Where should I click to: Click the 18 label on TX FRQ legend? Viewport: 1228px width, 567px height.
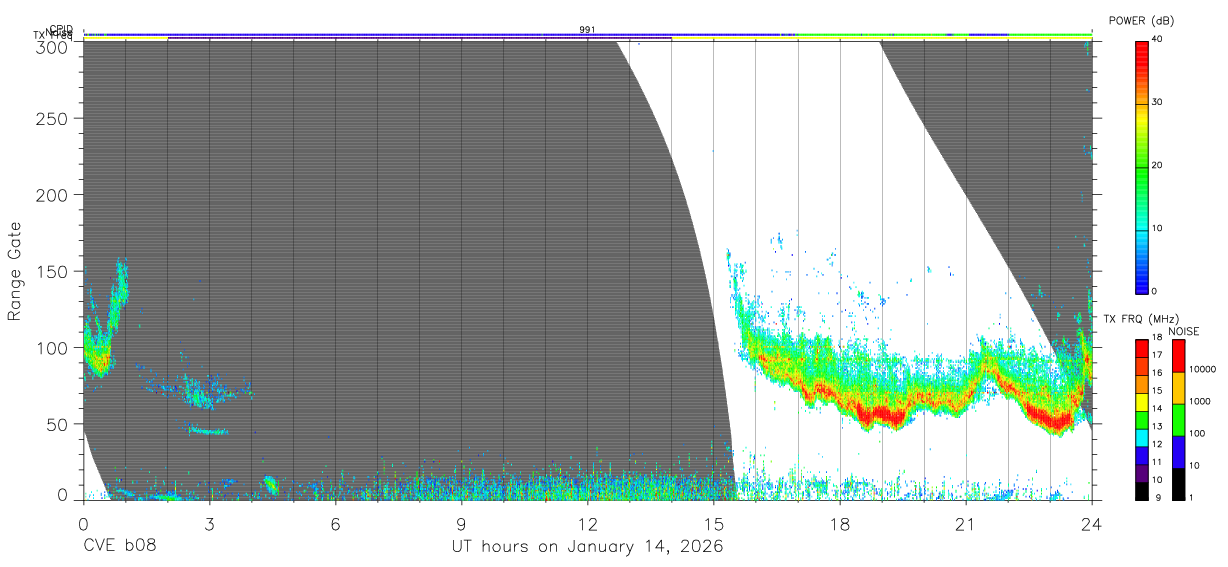(1158, 339)
